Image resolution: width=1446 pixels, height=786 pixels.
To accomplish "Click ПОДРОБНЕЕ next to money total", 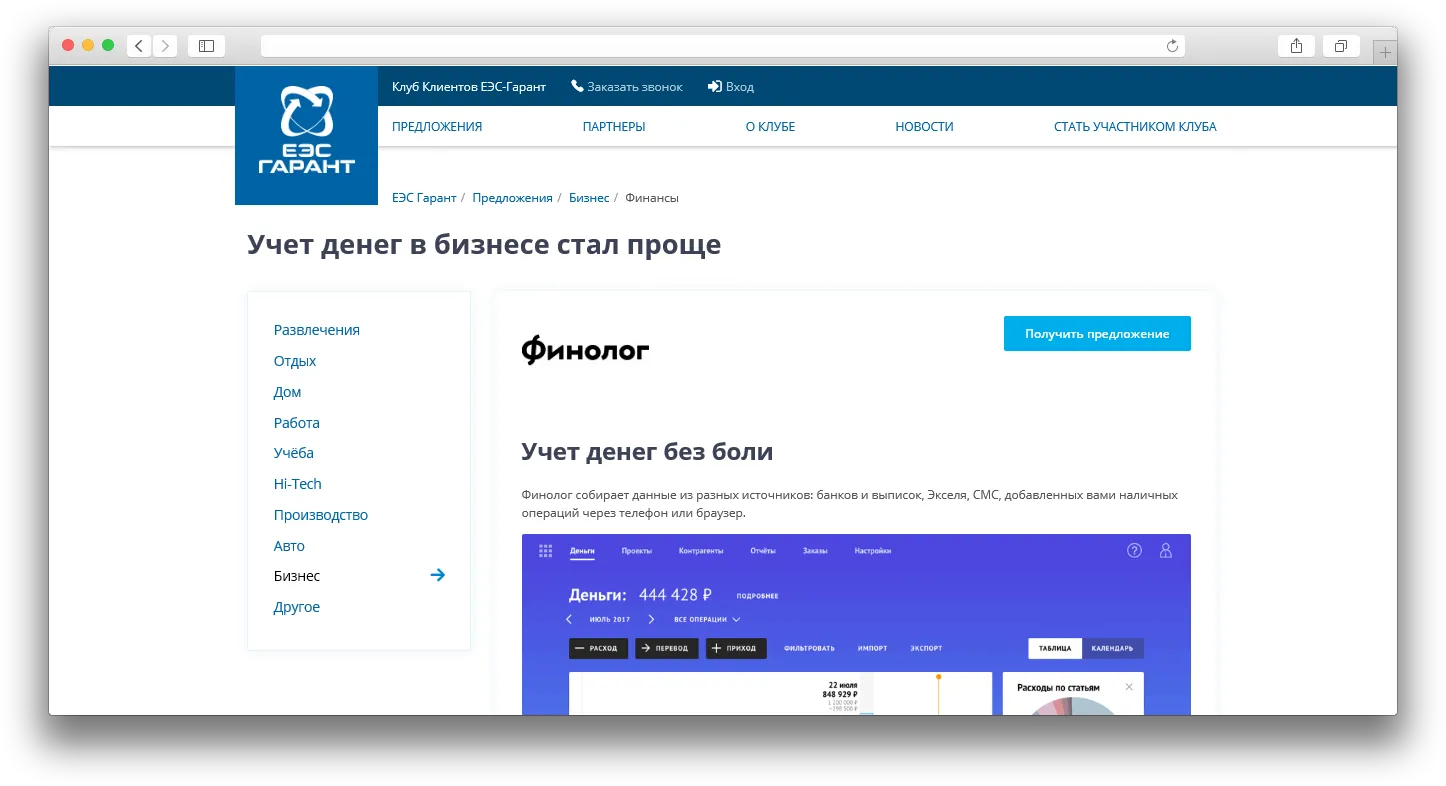I will pyautogui.click(x=757, y=596).
